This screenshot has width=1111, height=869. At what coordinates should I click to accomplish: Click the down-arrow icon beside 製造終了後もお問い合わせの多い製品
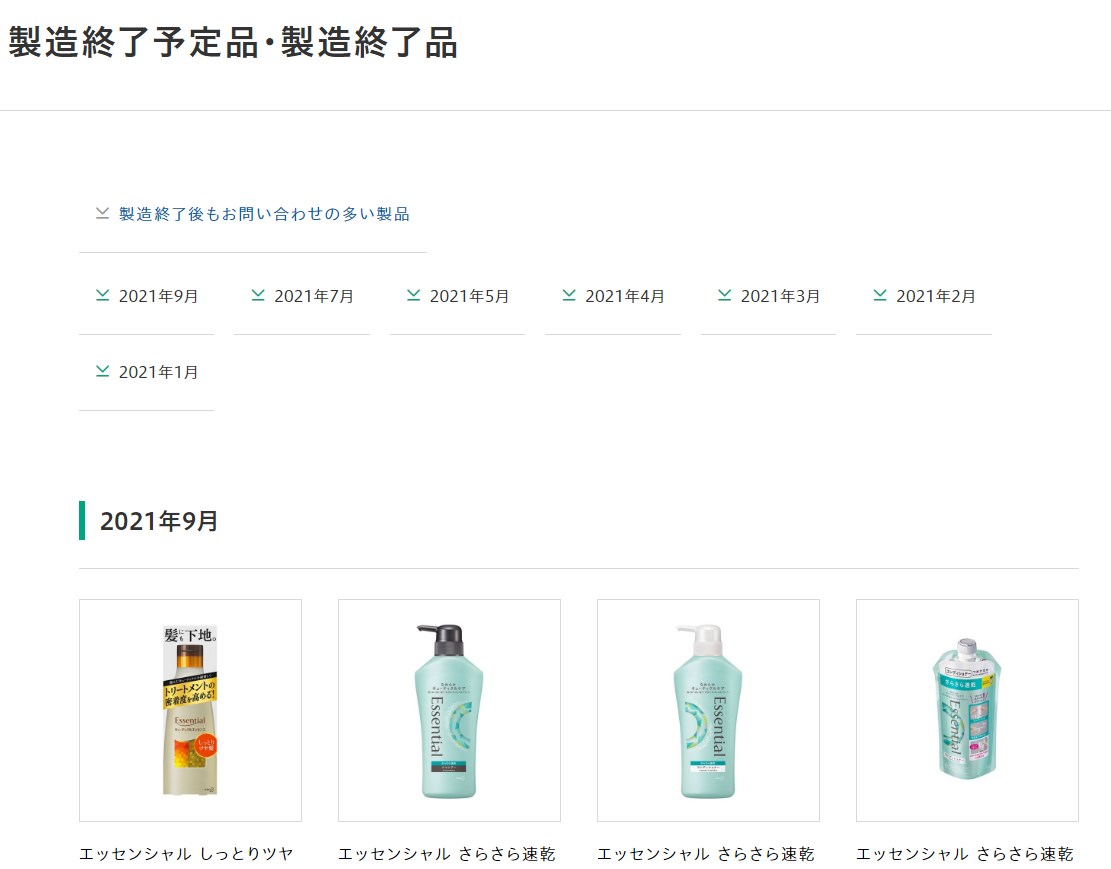click(102, 213)
